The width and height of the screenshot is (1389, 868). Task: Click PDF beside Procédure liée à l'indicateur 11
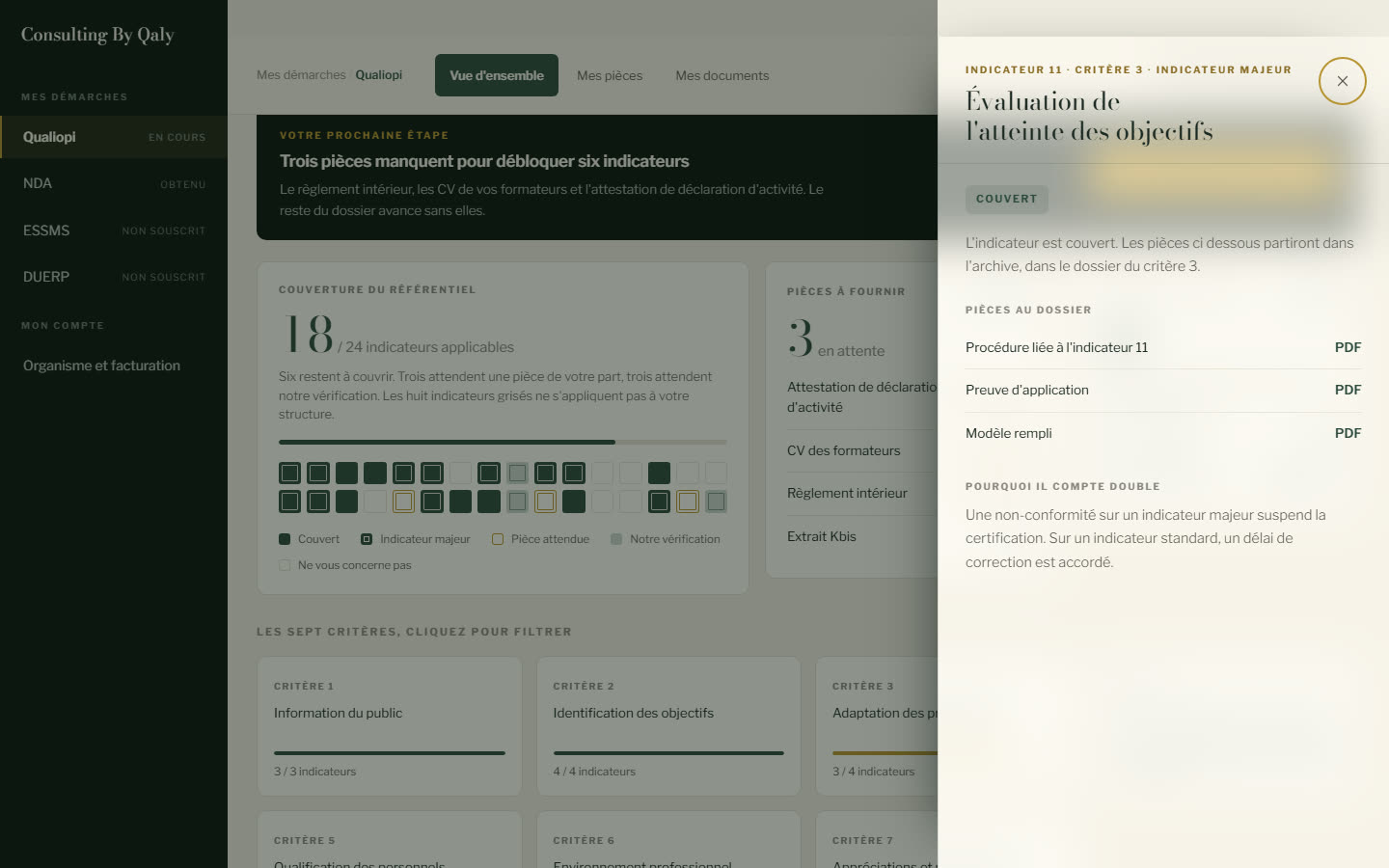click(1348, 347)
